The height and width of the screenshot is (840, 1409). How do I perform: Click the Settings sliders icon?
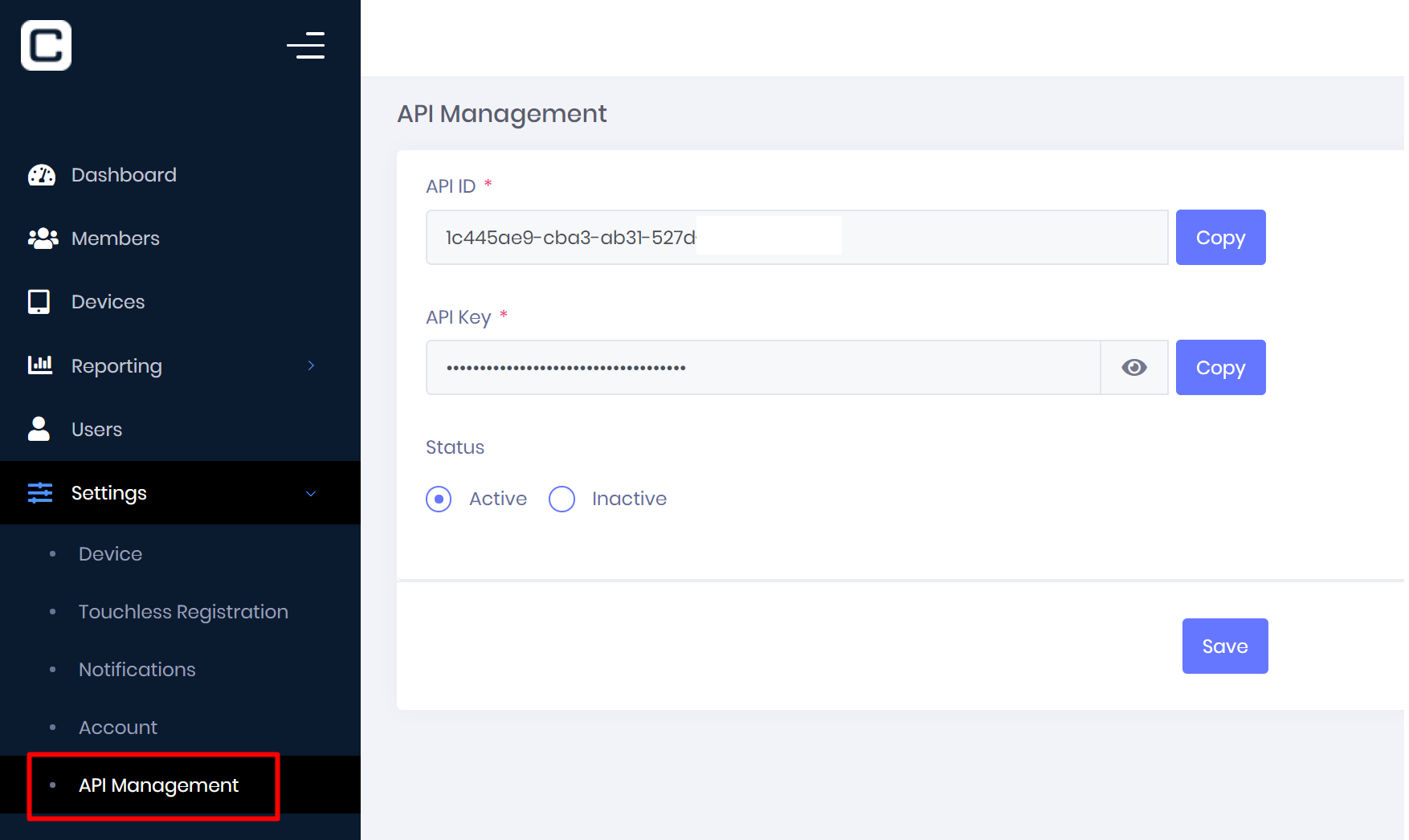click(40, 493)
